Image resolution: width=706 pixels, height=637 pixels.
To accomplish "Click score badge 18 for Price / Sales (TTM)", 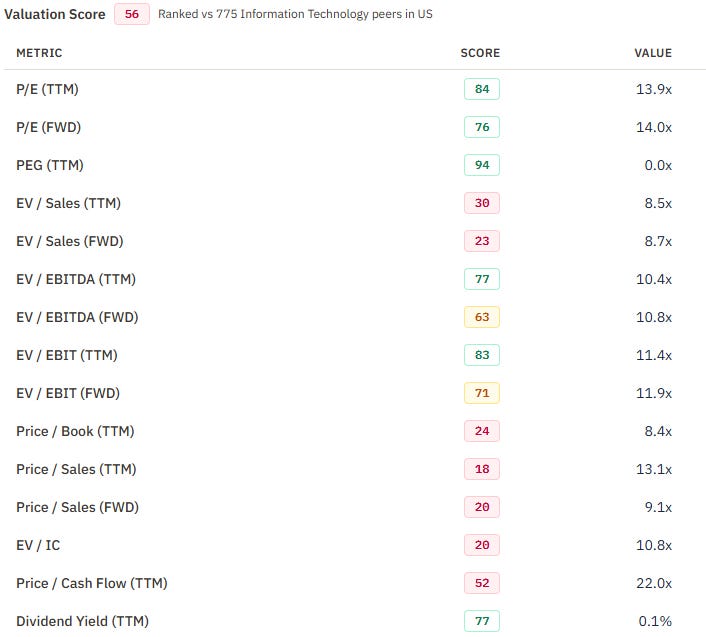I will (482, 469).
